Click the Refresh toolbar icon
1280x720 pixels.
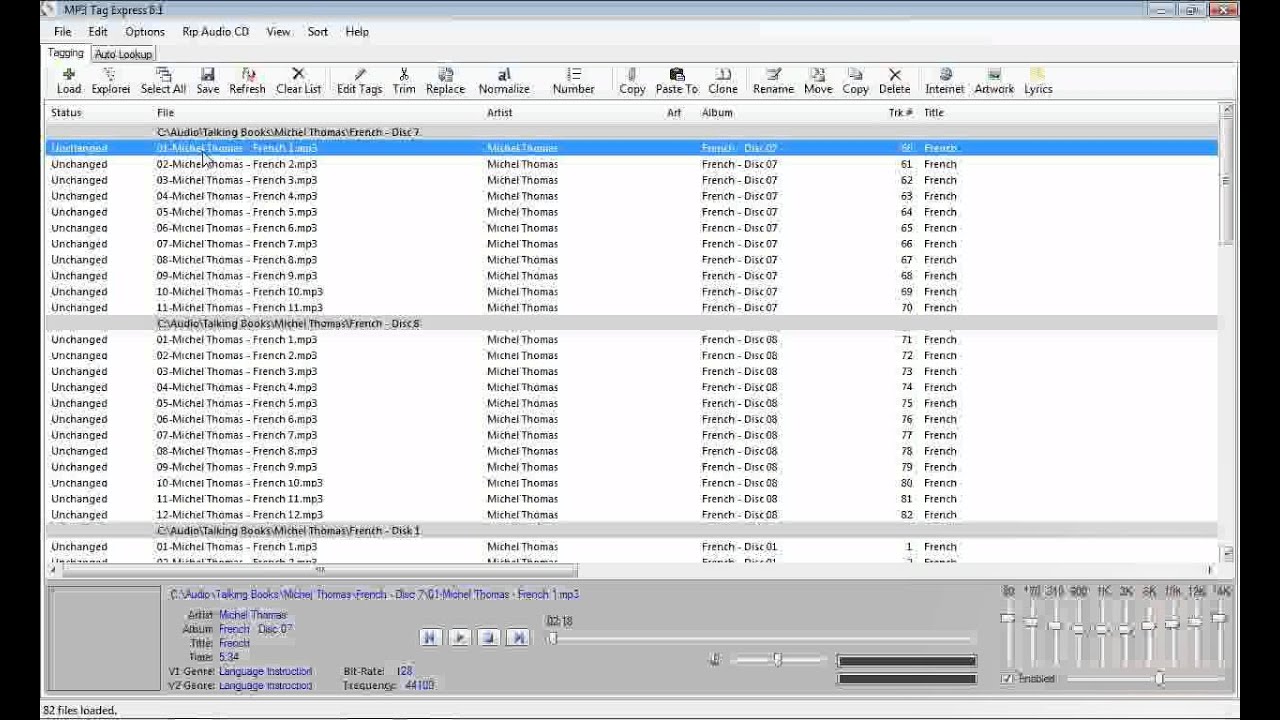248,81
